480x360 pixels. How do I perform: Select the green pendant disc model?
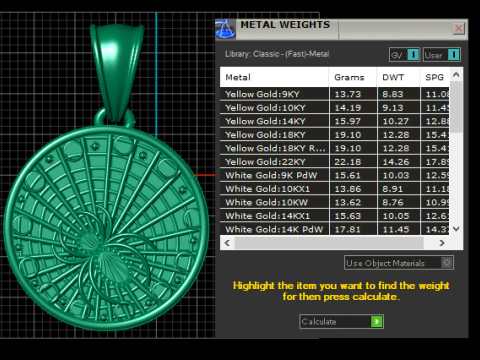point(106,228)
